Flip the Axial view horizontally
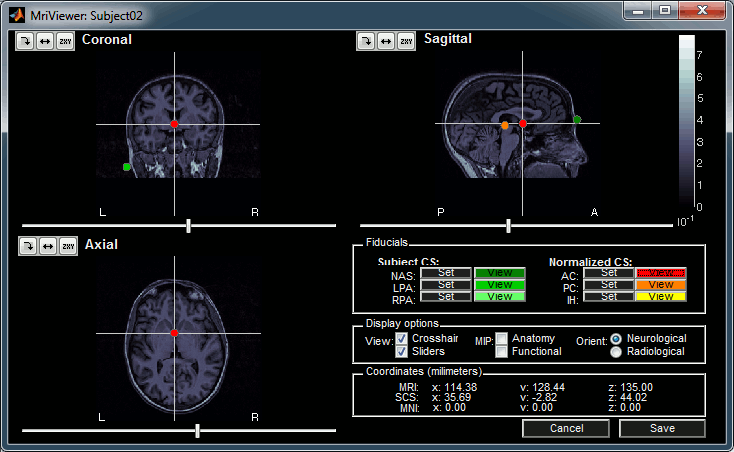734x452 pixels. pos(47,246)
